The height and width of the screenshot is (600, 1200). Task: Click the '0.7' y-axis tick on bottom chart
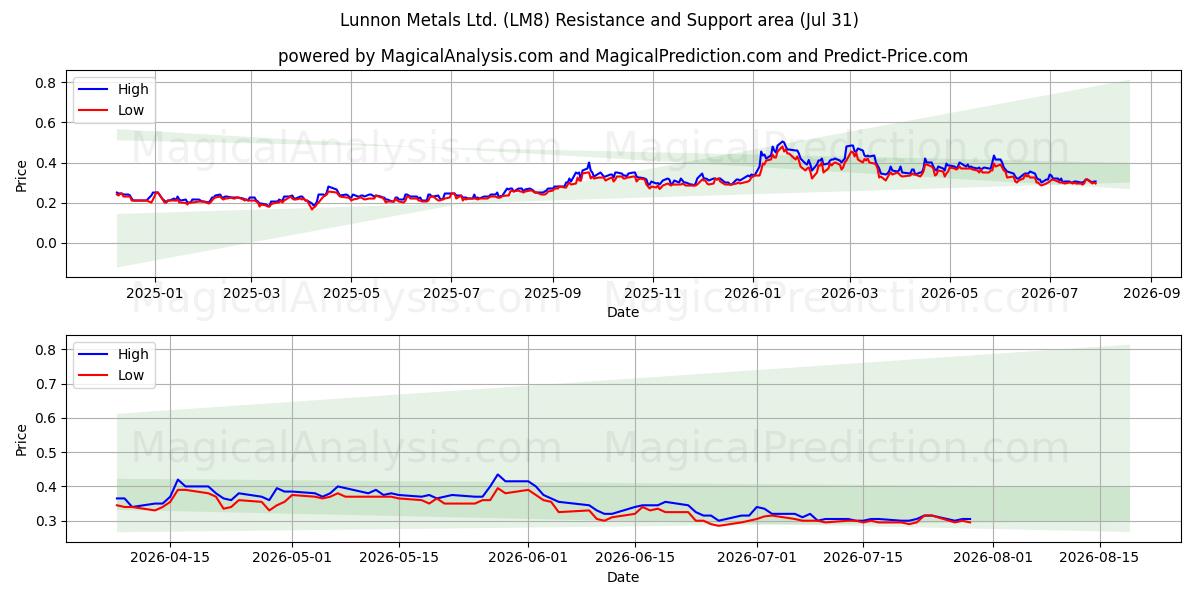click(x=47, y=384)
